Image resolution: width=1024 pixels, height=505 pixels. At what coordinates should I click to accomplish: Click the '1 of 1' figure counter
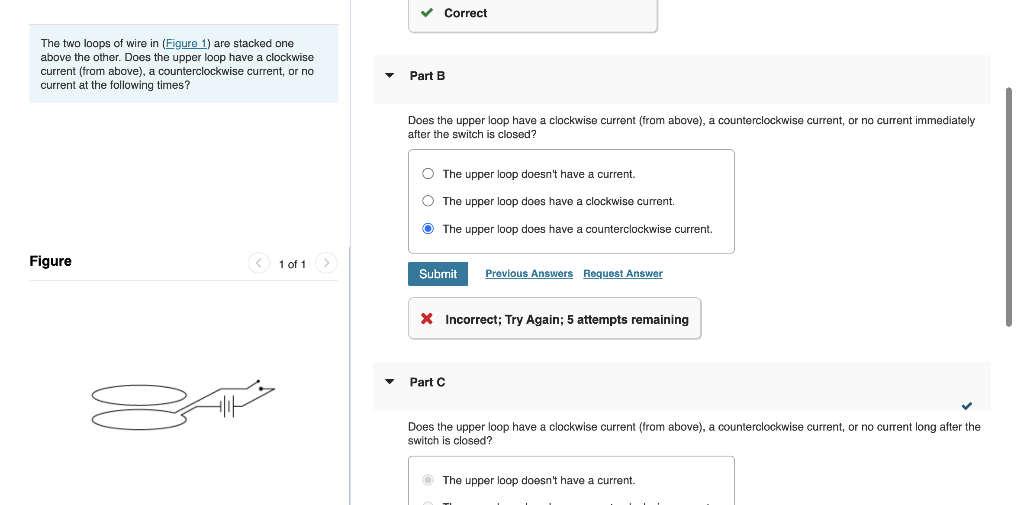[x=292, y=264]
